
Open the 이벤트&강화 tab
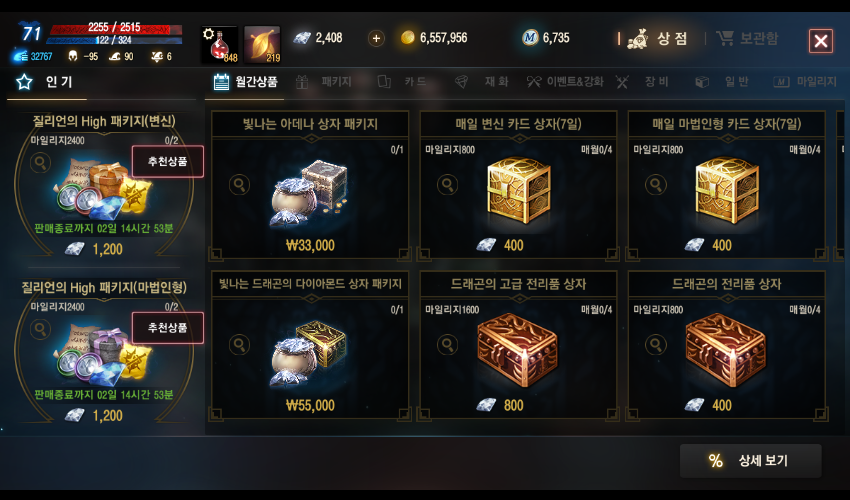564,82
